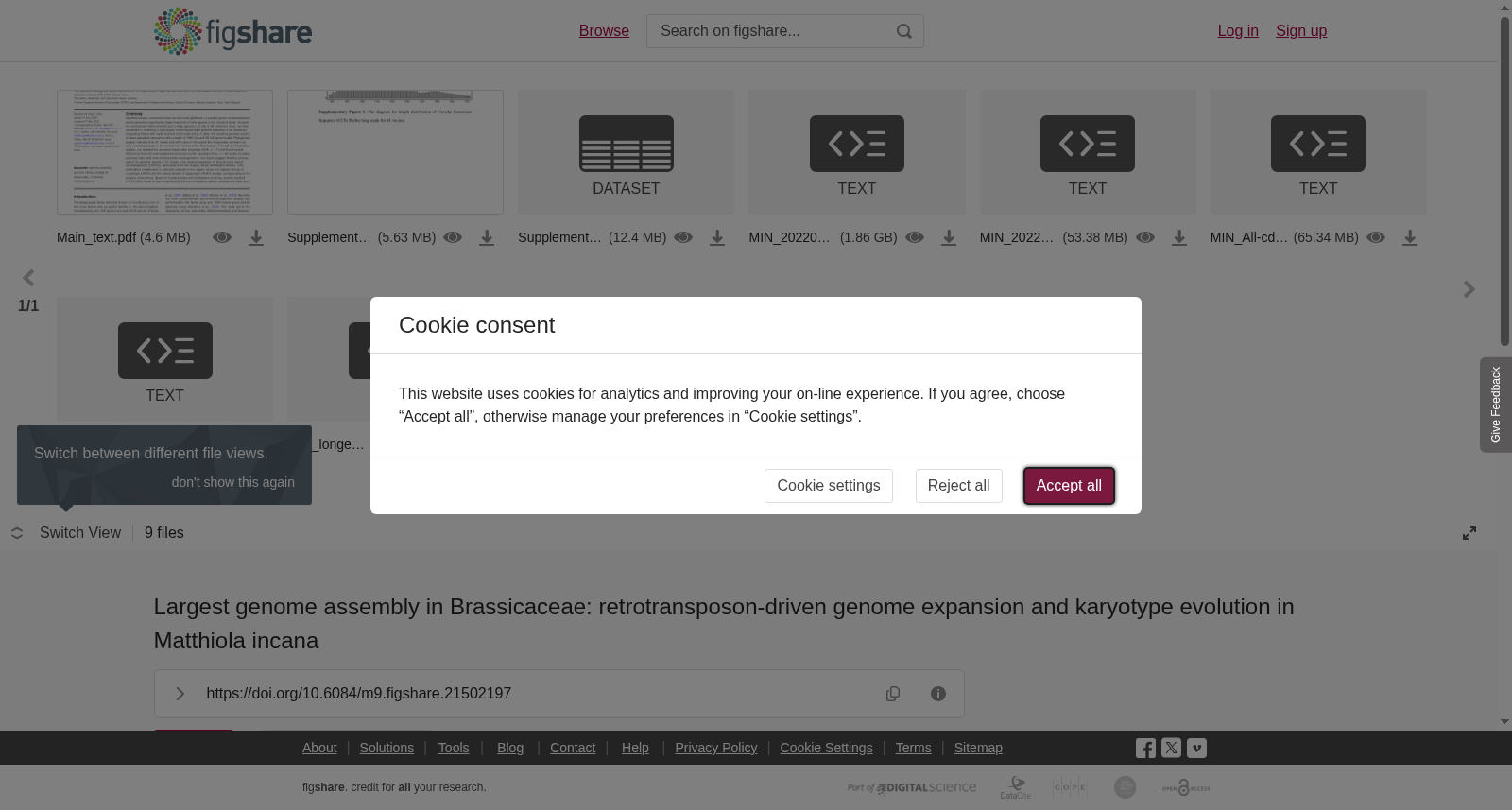Go to next files page arrow
This screenshot has height=810, width=1512.
(x=1469, y=289)
